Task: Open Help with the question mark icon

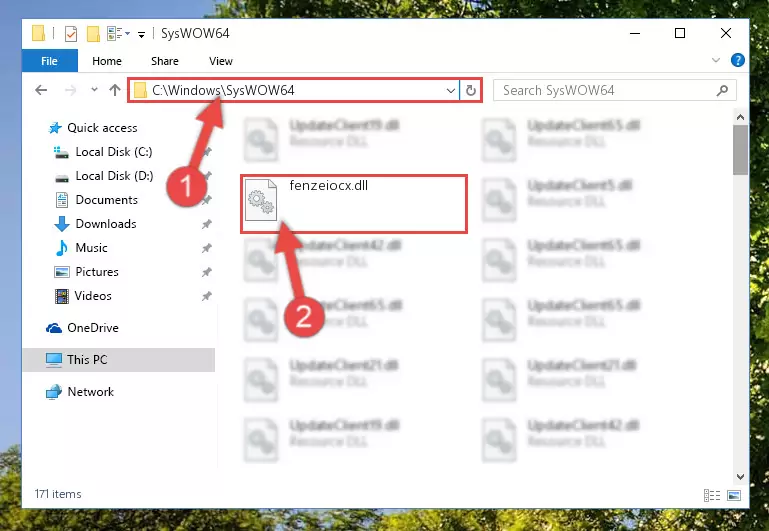Action: click(x=738, y=60)
